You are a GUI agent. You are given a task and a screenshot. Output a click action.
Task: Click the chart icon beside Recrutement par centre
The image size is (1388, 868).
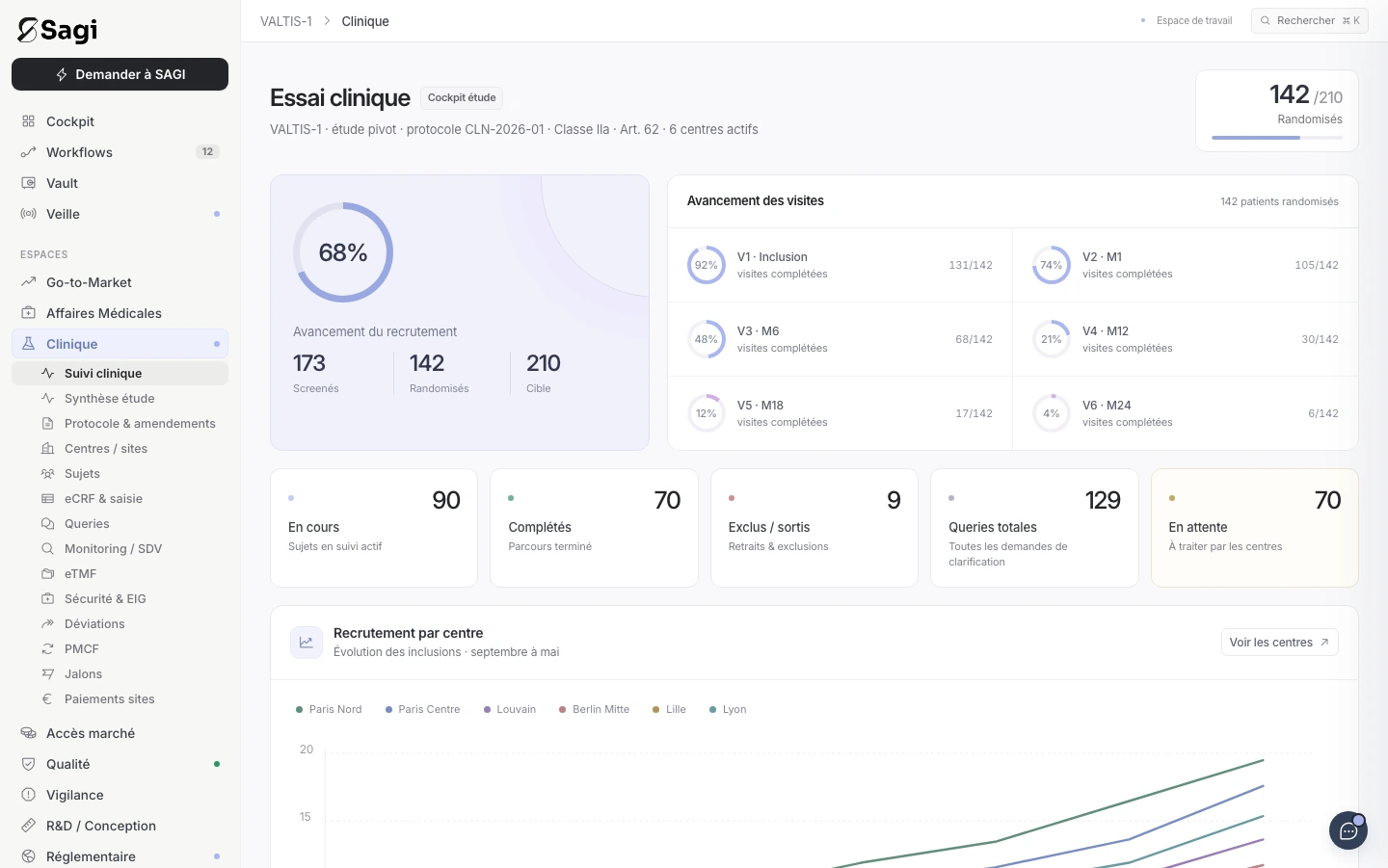[x=307, y=643]
